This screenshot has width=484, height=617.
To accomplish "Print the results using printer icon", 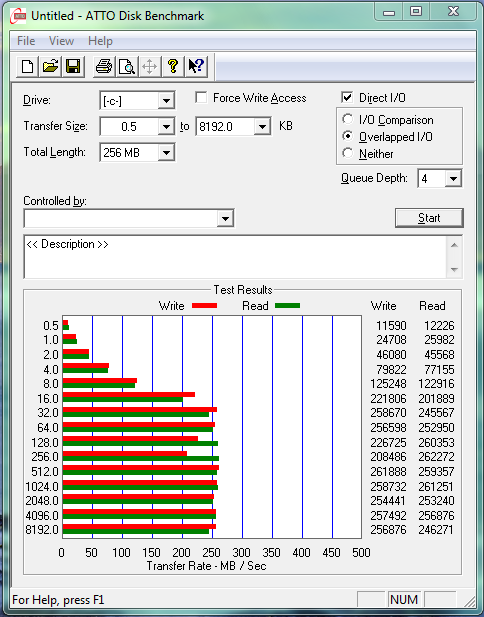I will [x=104, y=66].
